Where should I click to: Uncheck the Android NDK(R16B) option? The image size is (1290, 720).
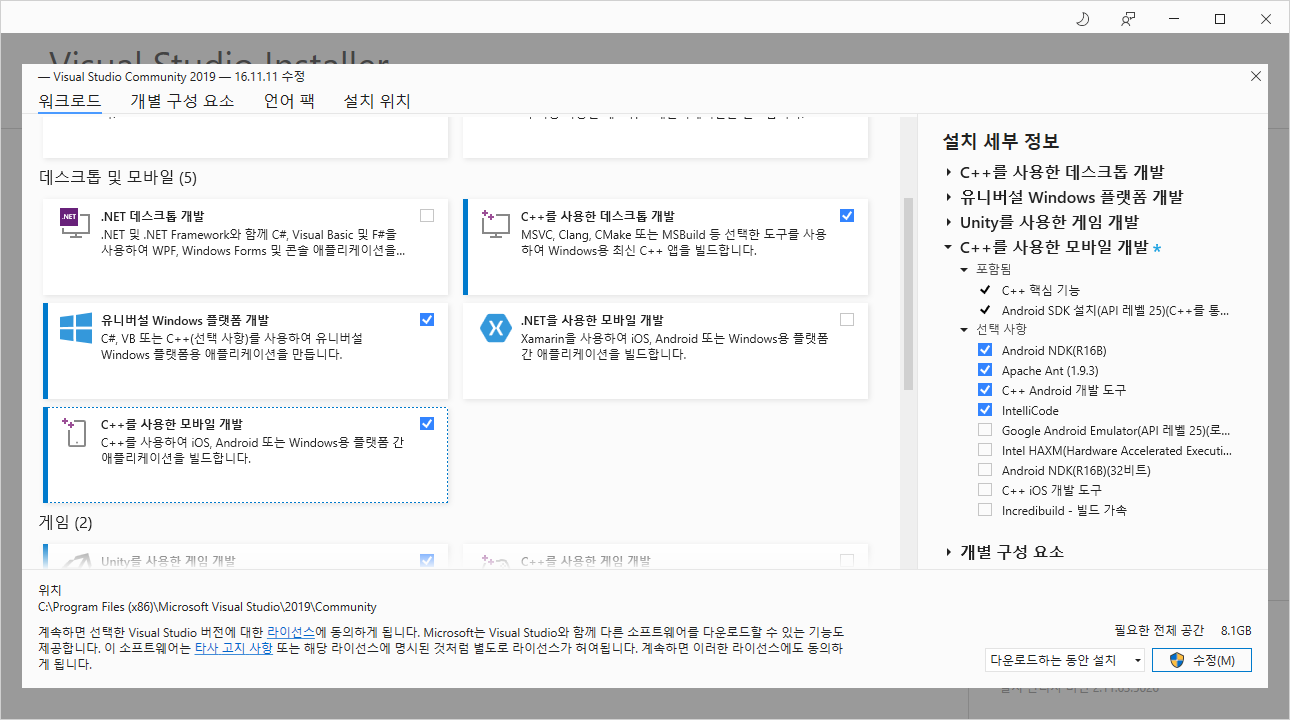click(985, 350)
